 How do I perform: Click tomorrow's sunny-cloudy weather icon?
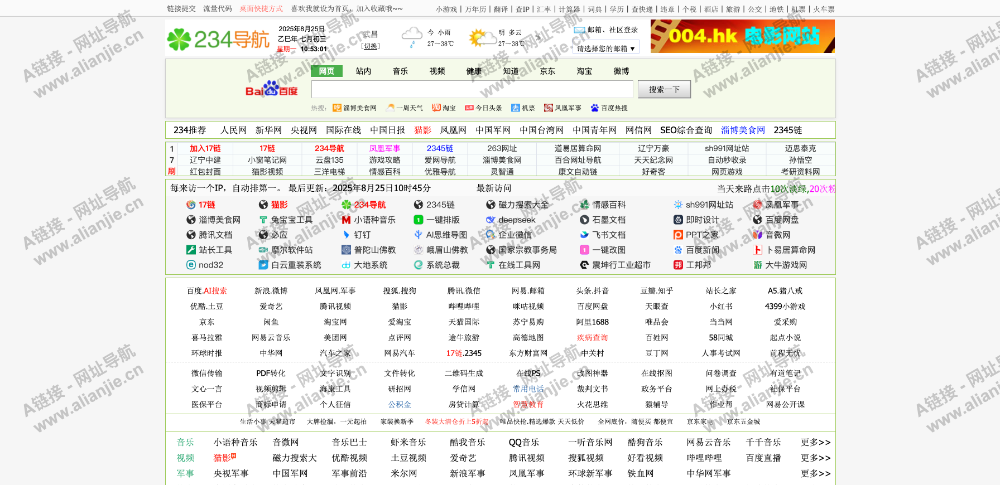(x=483, y=38)
